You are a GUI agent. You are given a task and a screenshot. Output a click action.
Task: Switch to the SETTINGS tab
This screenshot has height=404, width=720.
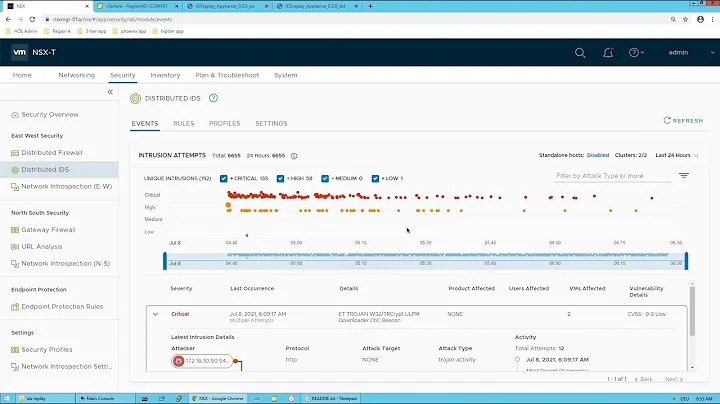271,123
